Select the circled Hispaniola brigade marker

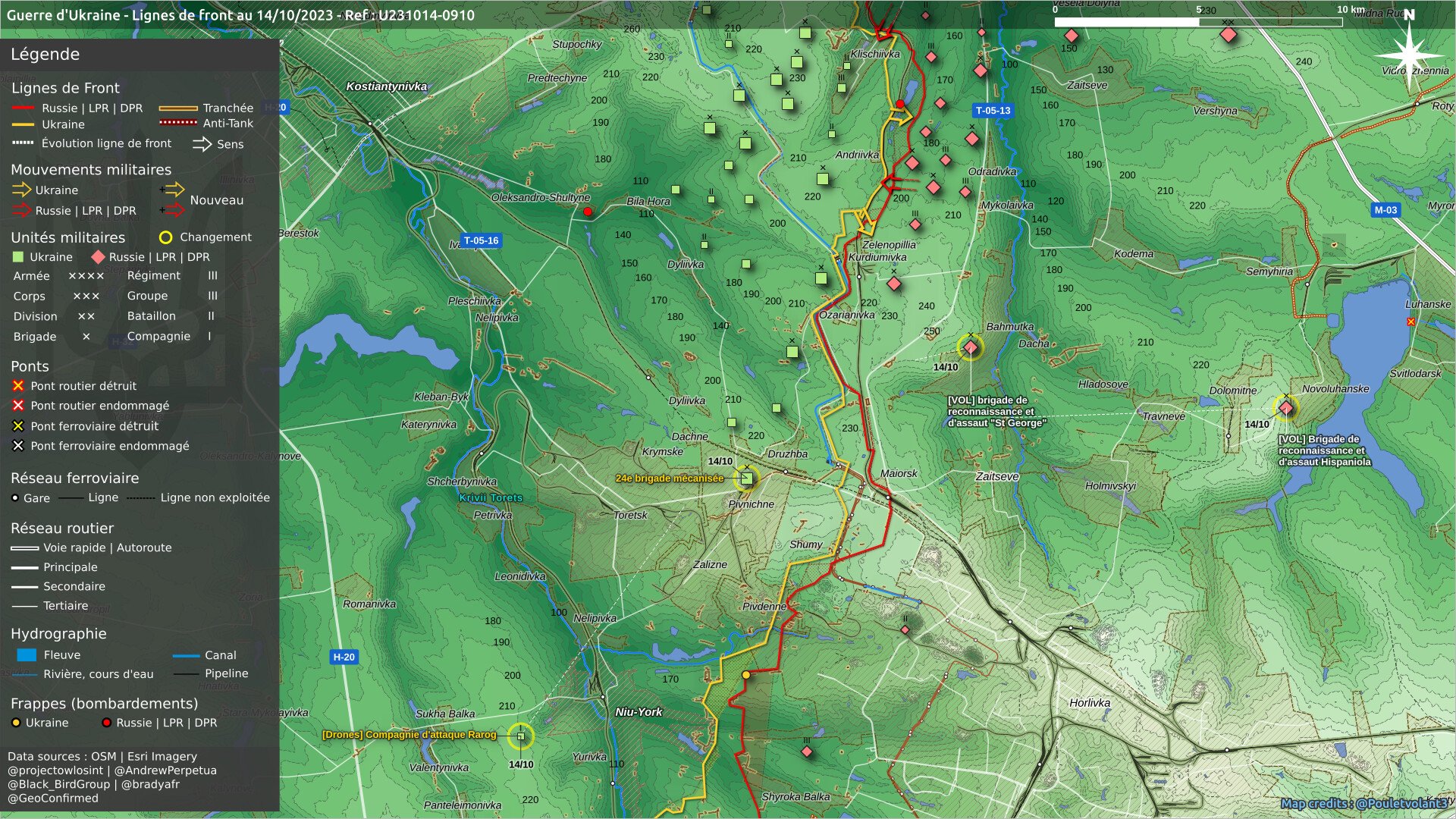pos(1286,409)
